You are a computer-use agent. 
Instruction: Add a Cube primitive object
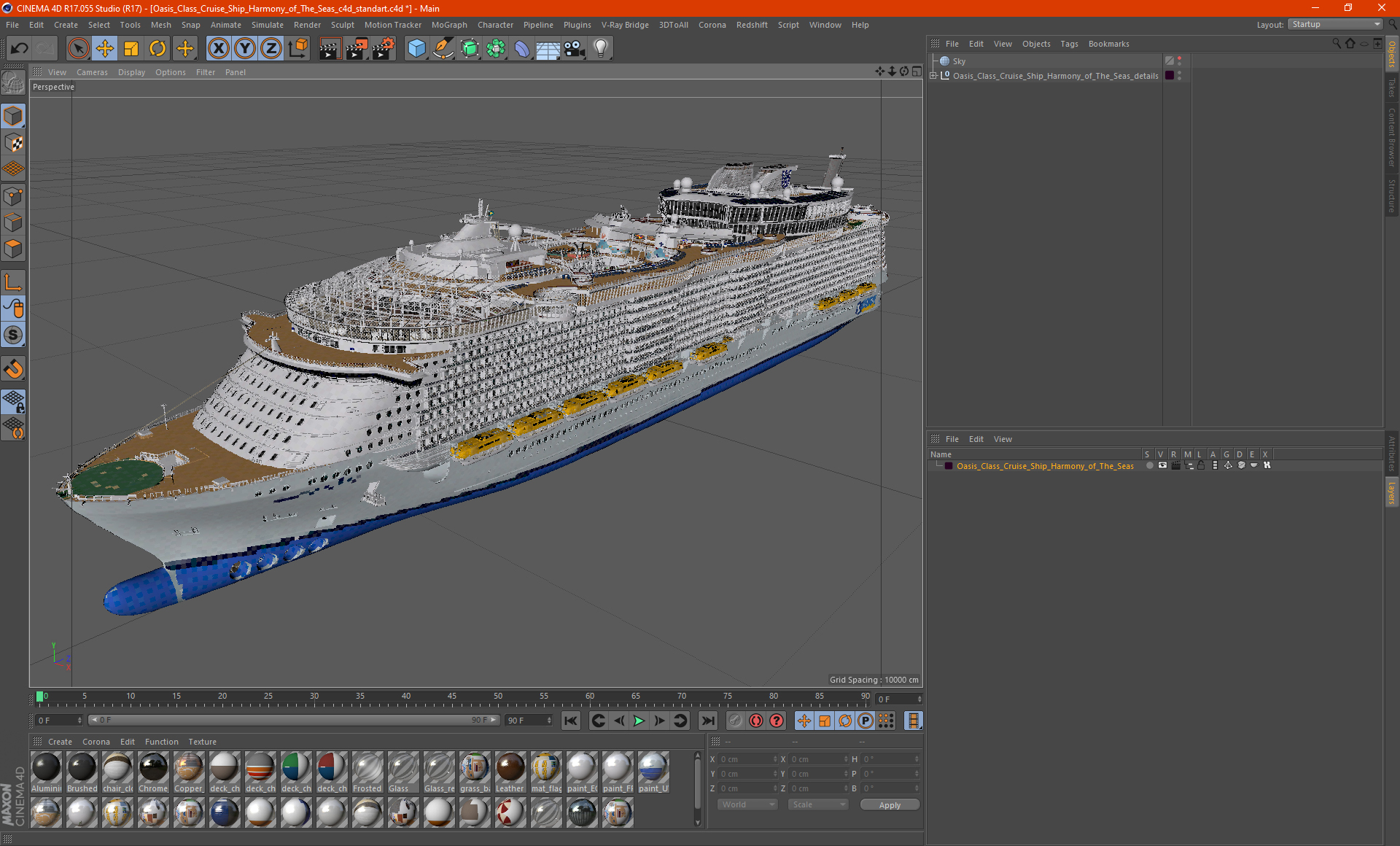pos(416,49)
